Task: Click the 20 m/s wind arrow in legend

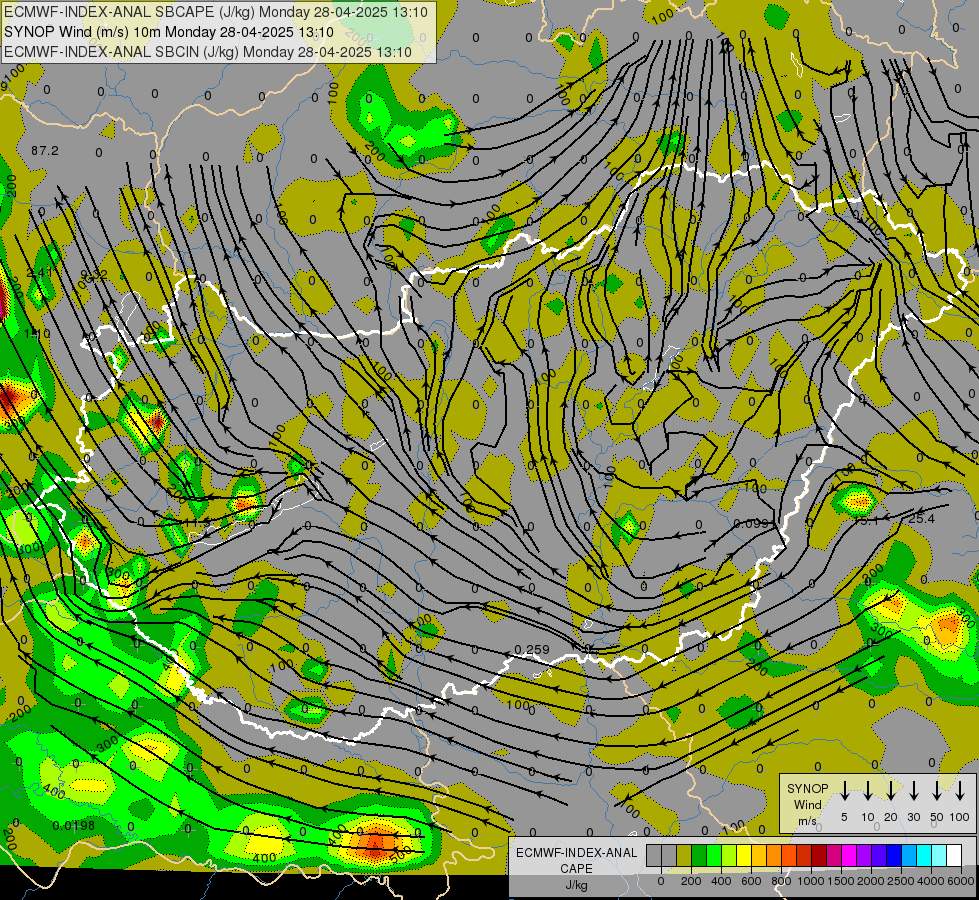Action: pyautogui.click(x=890, y=790)
